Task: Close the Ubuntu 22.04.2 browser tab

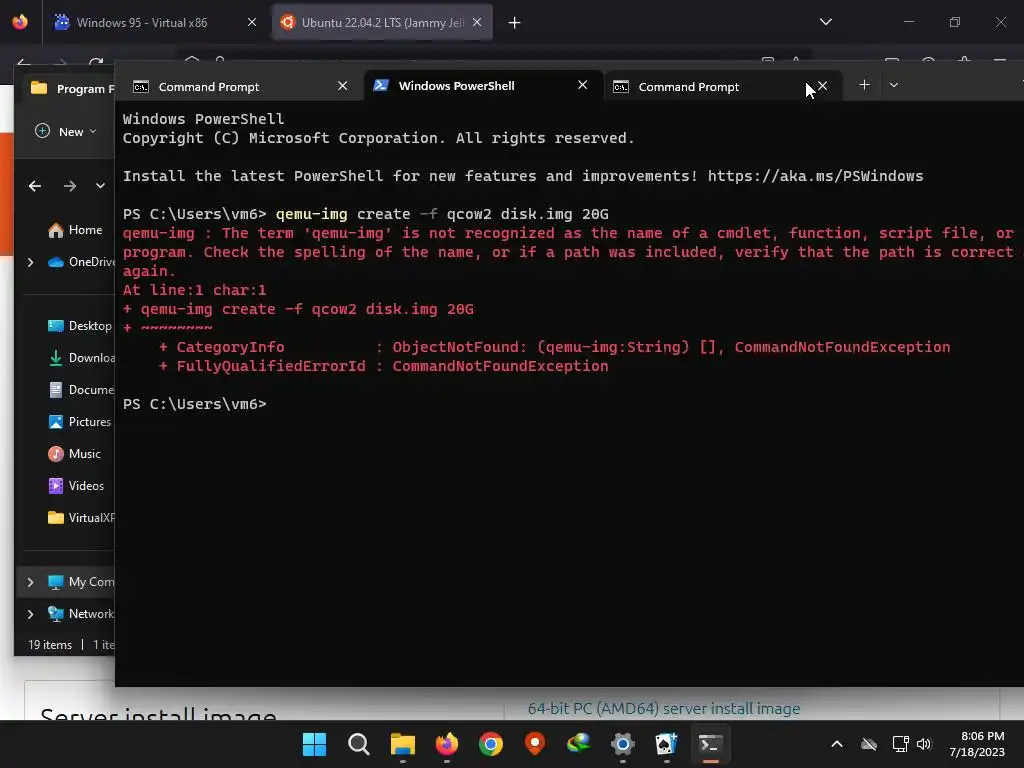Action: (x=477, y=22)
